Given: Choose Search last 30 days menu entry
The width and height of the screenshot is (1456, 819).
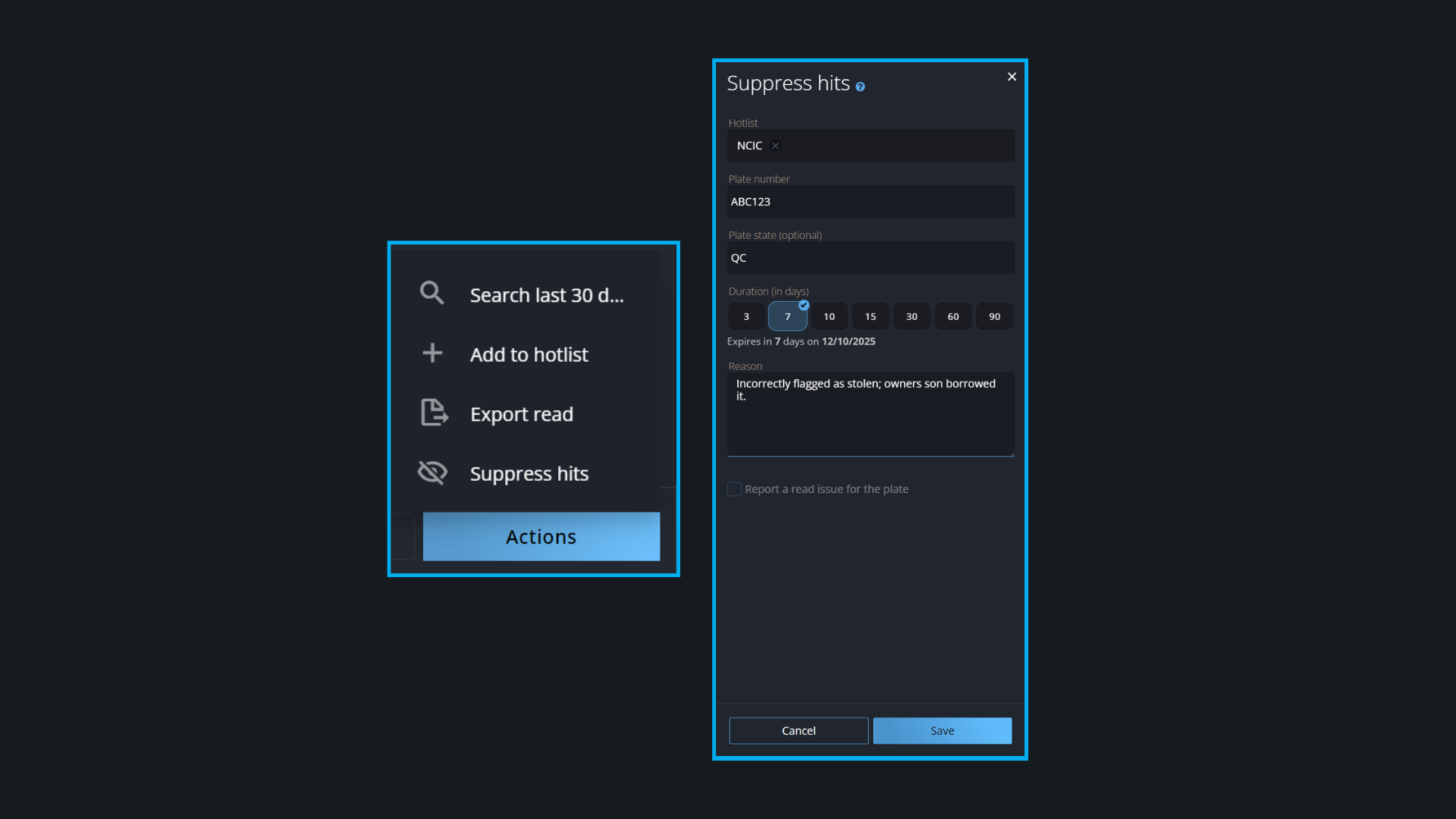Looking at the screenshot, I should click(546, 295).
